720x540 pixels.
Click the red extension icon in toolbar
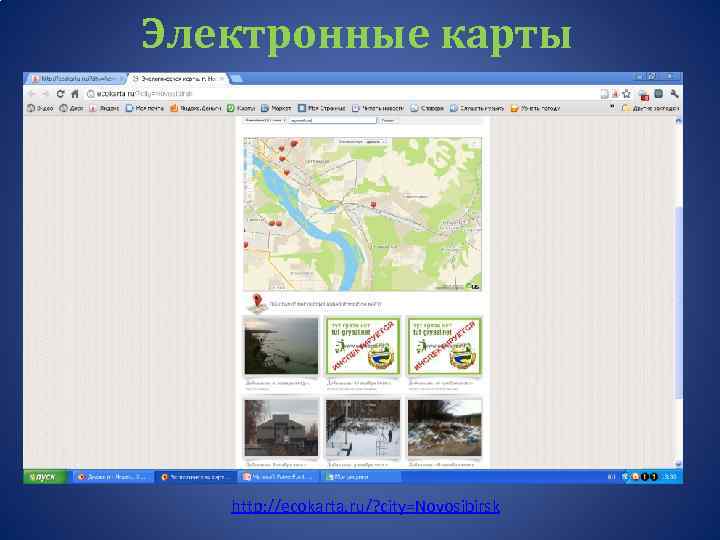coord(644,95)
